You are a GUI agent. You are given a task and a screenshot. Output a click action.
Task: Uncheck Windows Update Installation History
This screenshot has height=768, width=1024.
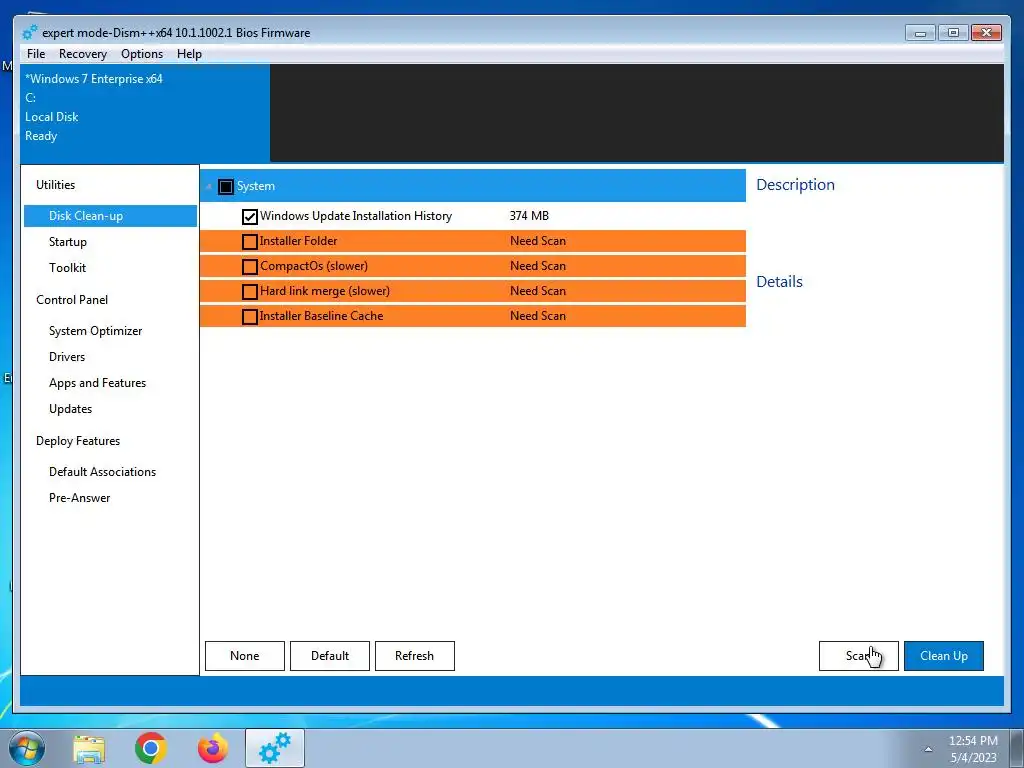click(x=249, y=216)
